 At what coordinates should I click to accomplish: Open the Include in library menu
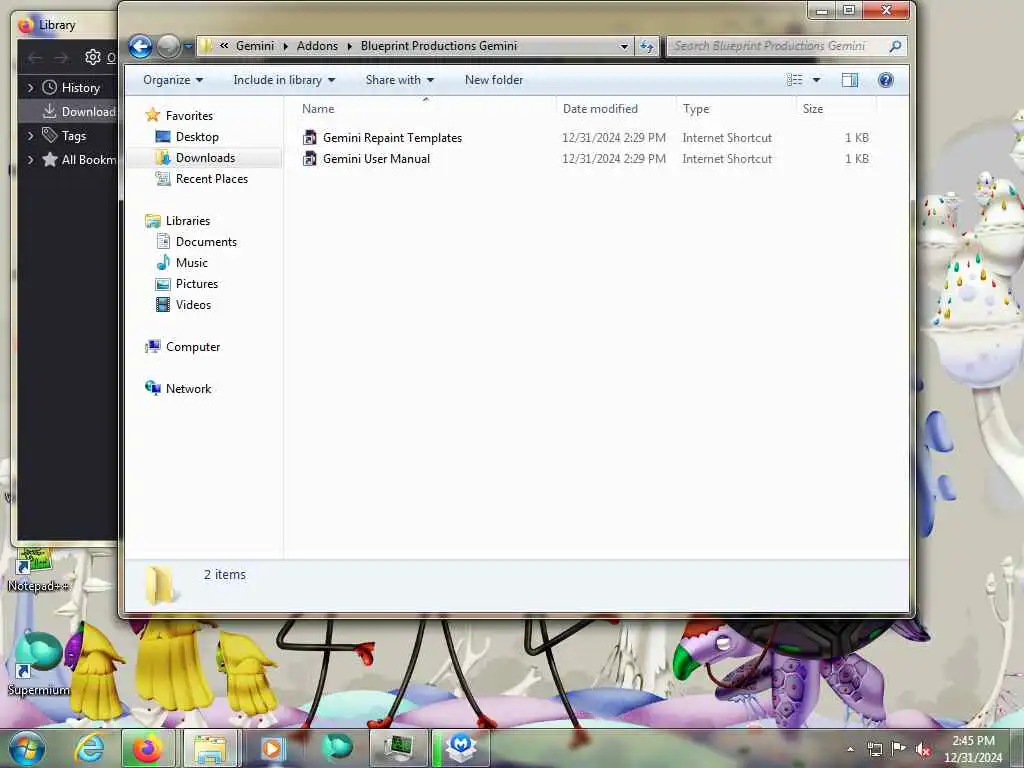coord(284,80)
